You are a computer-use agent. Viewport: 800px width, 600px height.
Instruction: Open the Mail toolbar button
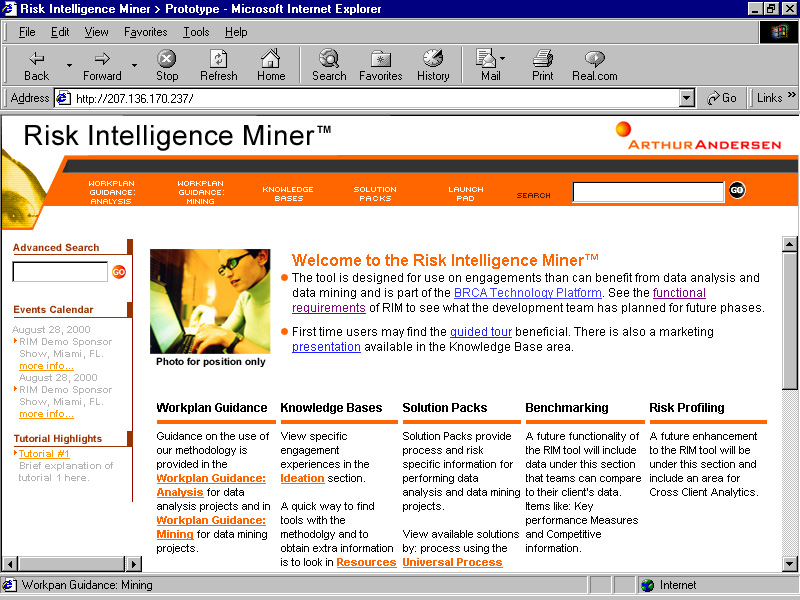coord(490,66)
